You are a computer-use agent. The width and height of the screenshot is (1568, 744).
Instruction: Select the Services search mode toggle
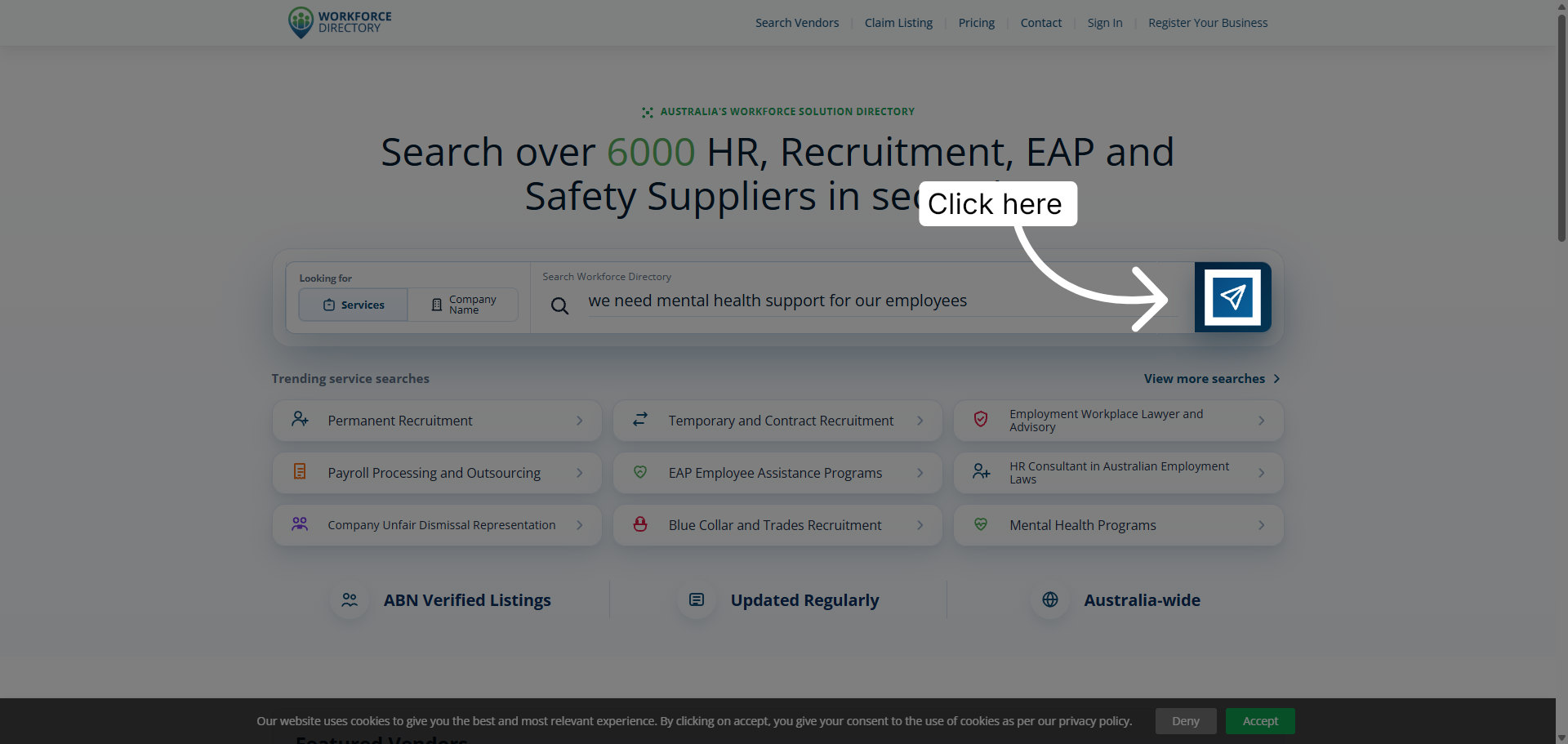353,305
